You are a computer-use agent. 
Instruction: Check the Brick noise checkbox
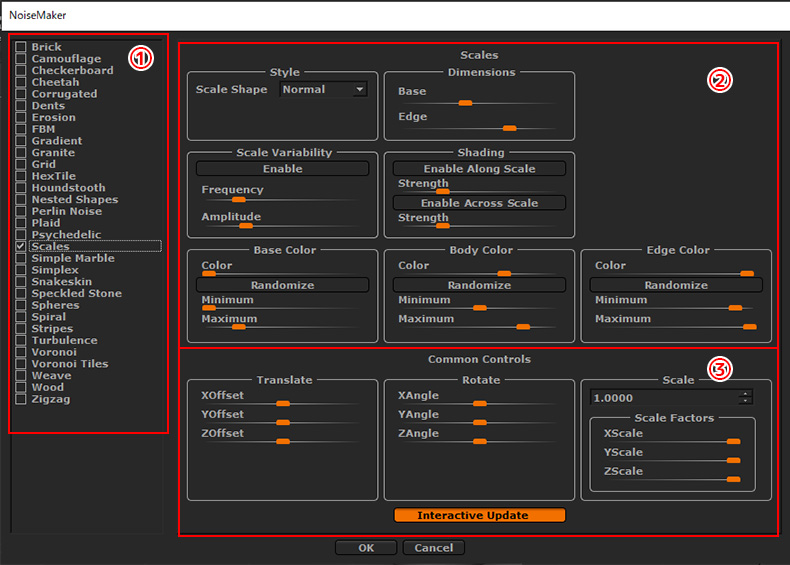[x=21, y=47]
